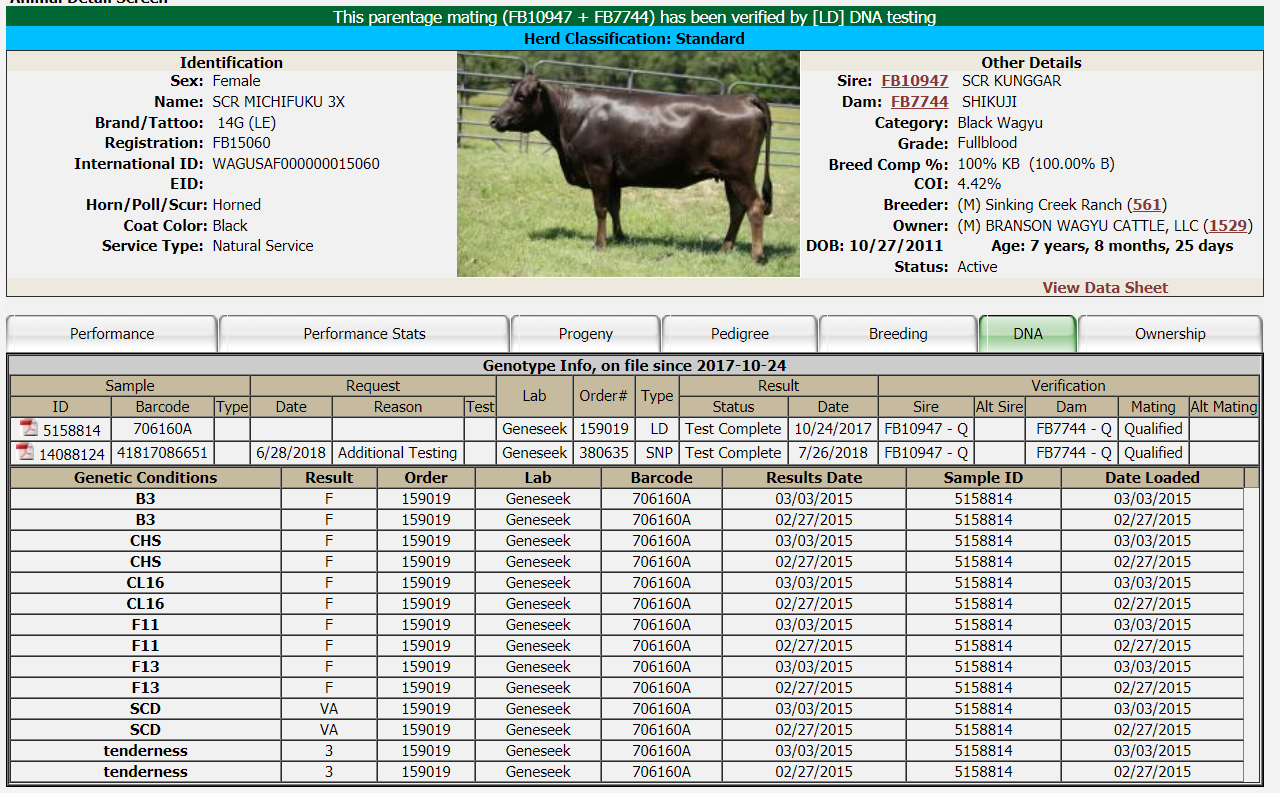The width and height of the screenshot is (1280, 793).
Task: Open the Breeding tab
Action: (898, 334)
